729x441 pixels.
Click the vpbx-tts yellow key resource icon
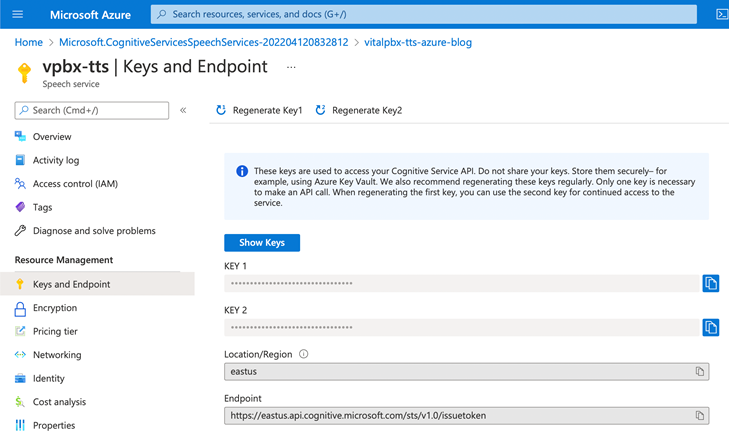tap(24, 73)
